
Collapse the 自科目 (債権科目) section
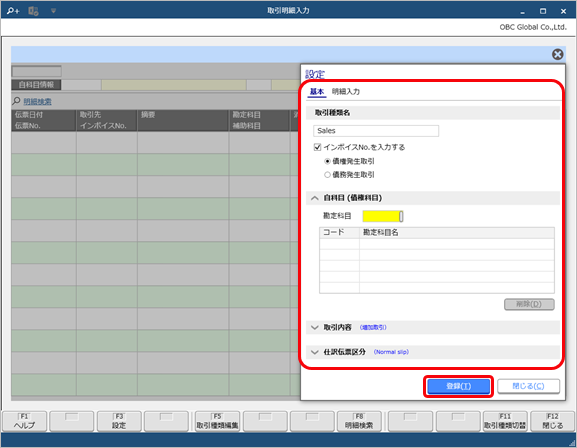click(x=315, y=198)
